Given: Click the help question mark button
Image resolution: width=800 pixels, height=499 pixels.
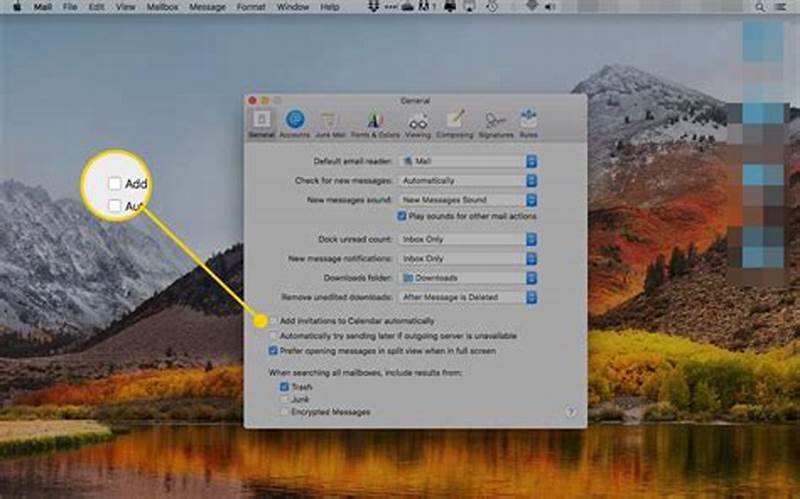Looking at the screenshot, I should [571, 412].
